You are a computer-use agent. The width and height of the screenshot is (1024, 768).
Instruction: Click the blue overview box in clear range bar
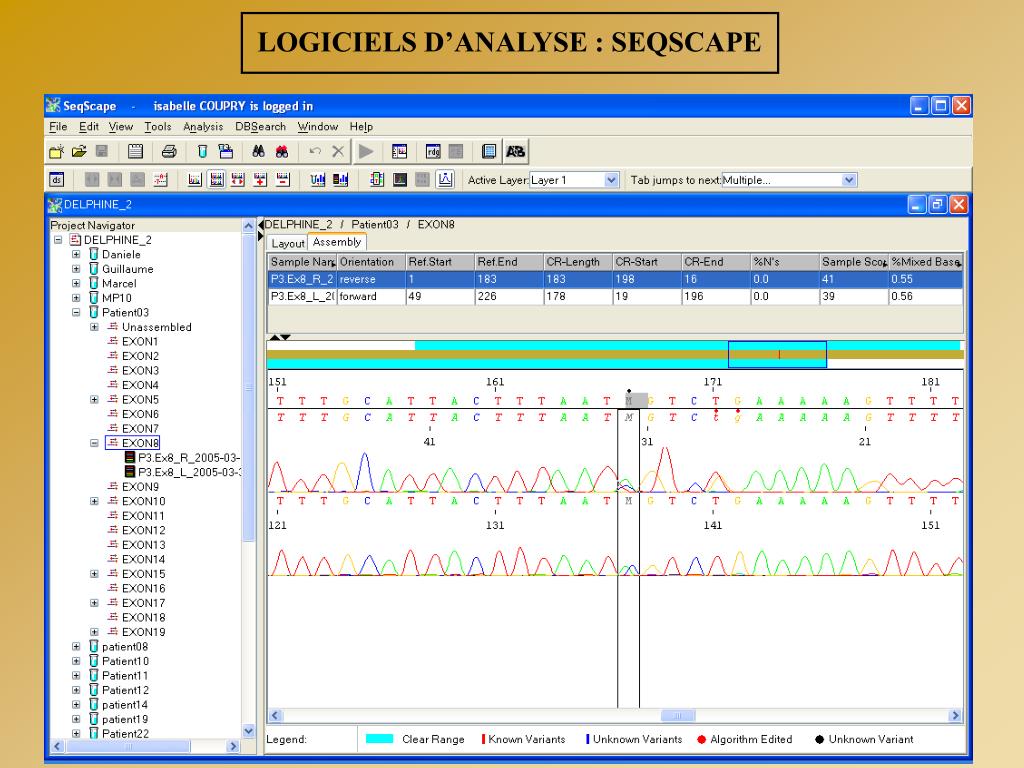777,354
